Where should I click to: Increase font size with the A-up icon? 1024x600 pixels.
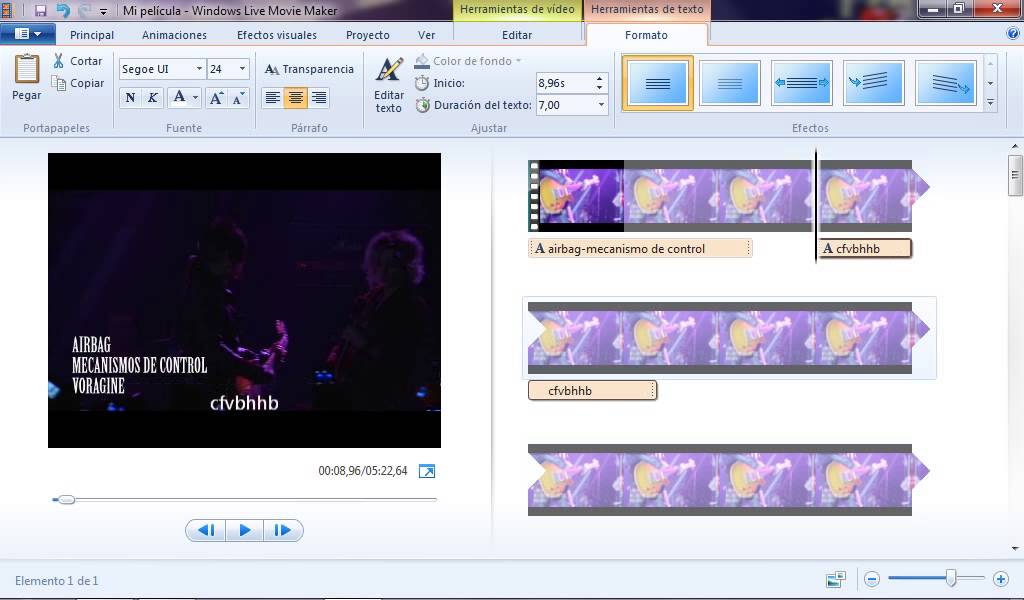[216, 98]
